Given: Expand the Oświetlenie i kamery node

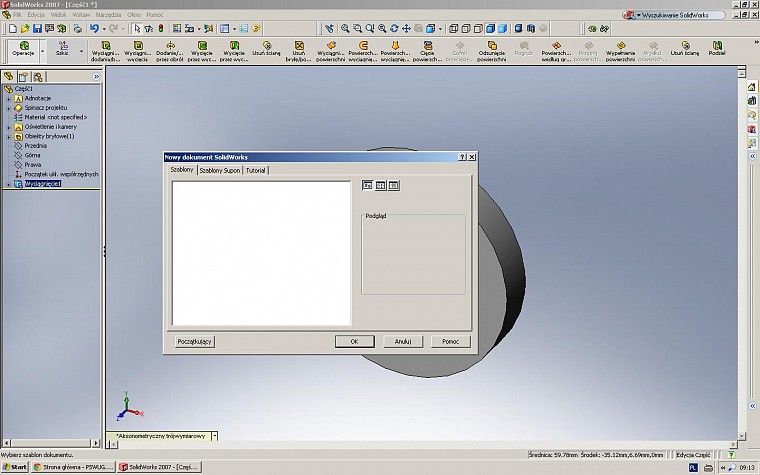Looking at the screenshot, I should 8,127.
